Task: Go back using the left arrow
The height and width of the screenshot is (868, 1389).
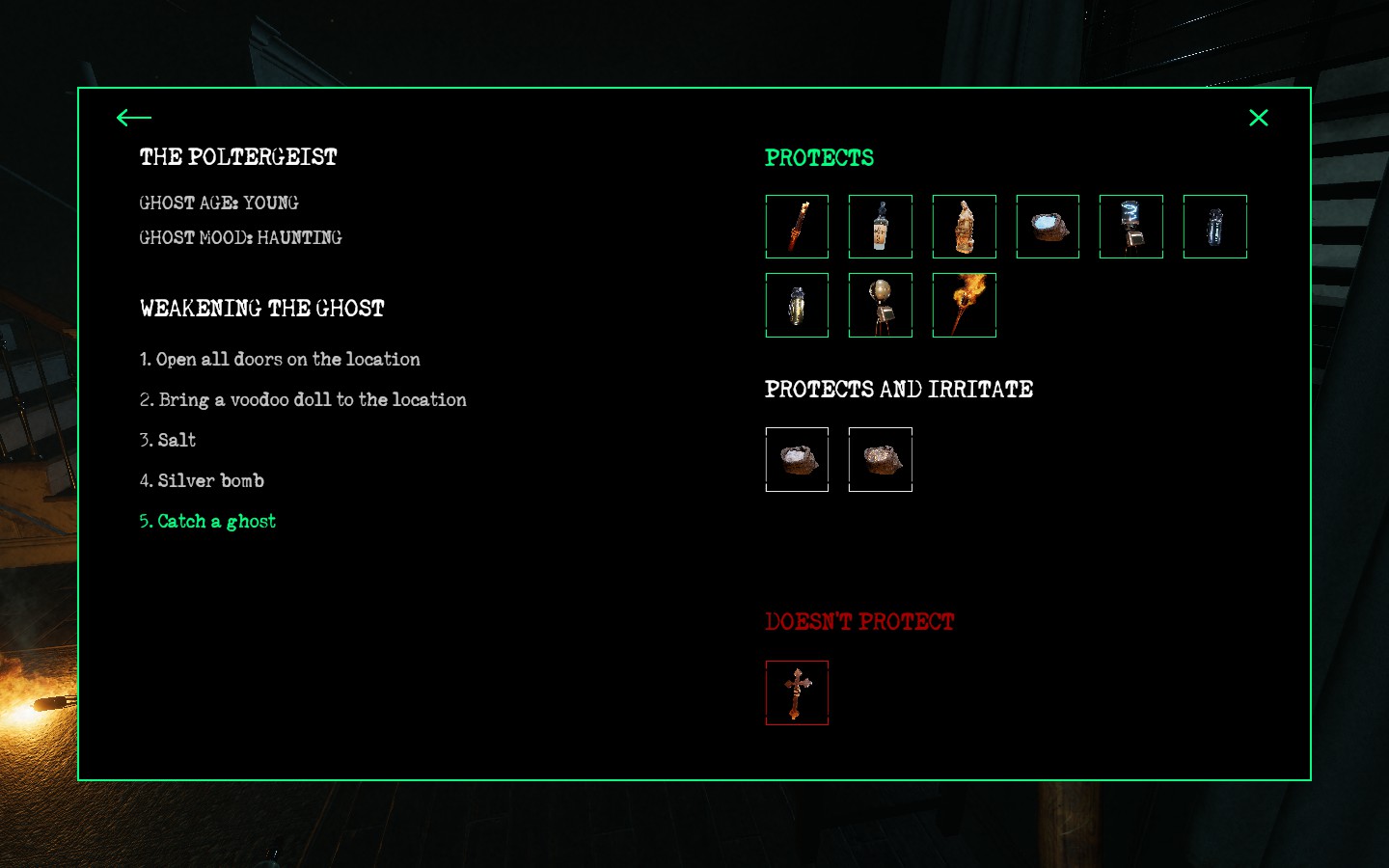Action: [134, 118]
